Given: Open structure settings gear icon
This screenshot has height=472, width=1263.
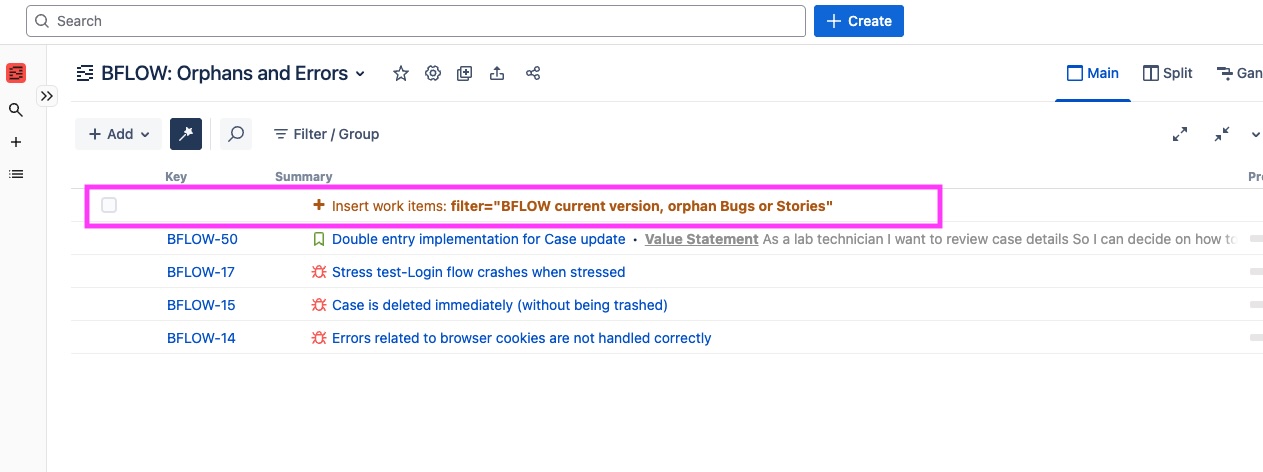Looking at the screenshot, I should click(433, 73).
